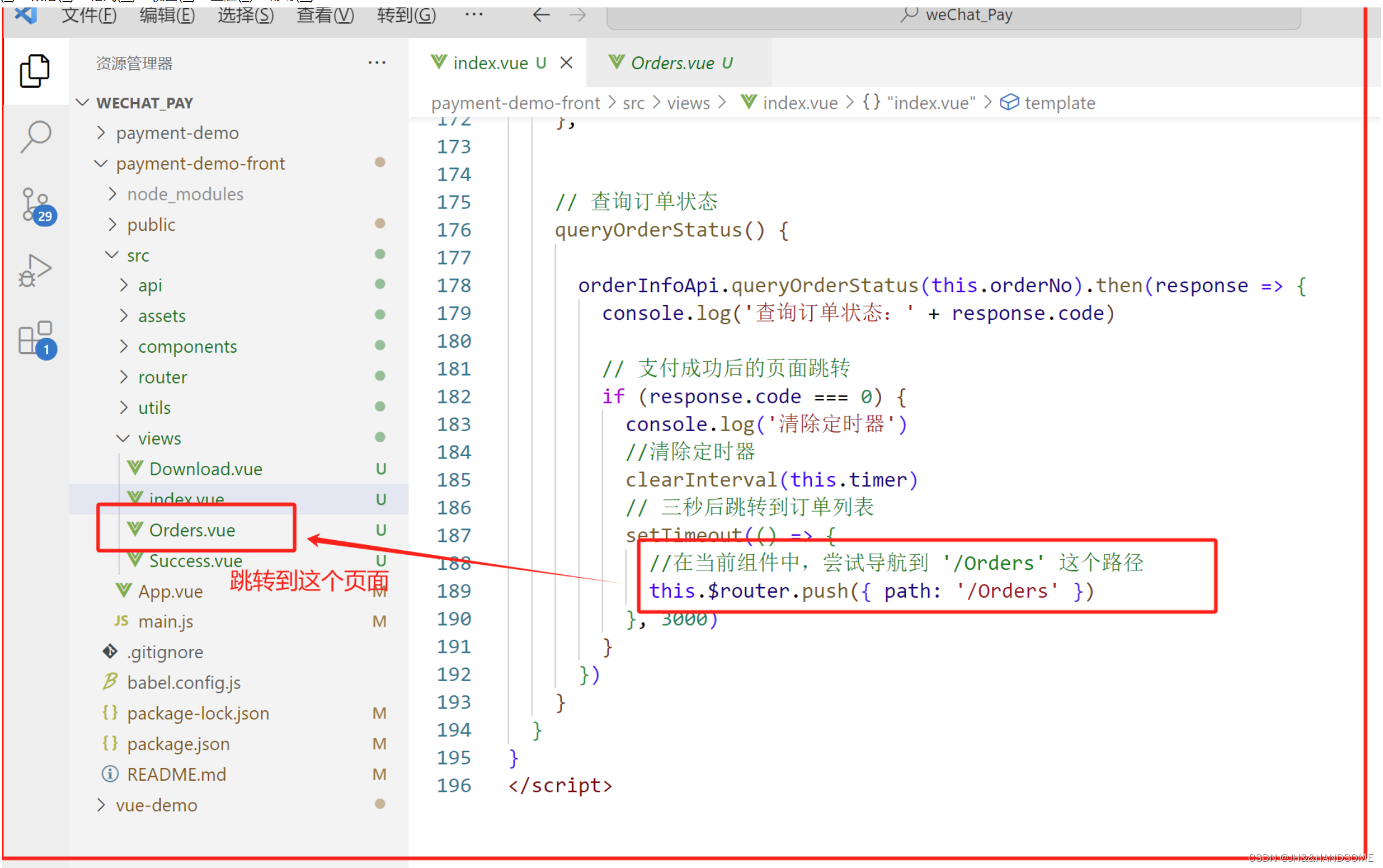Click the JS icon beside main.js
1383x868 pixels.
coord(121,621)
